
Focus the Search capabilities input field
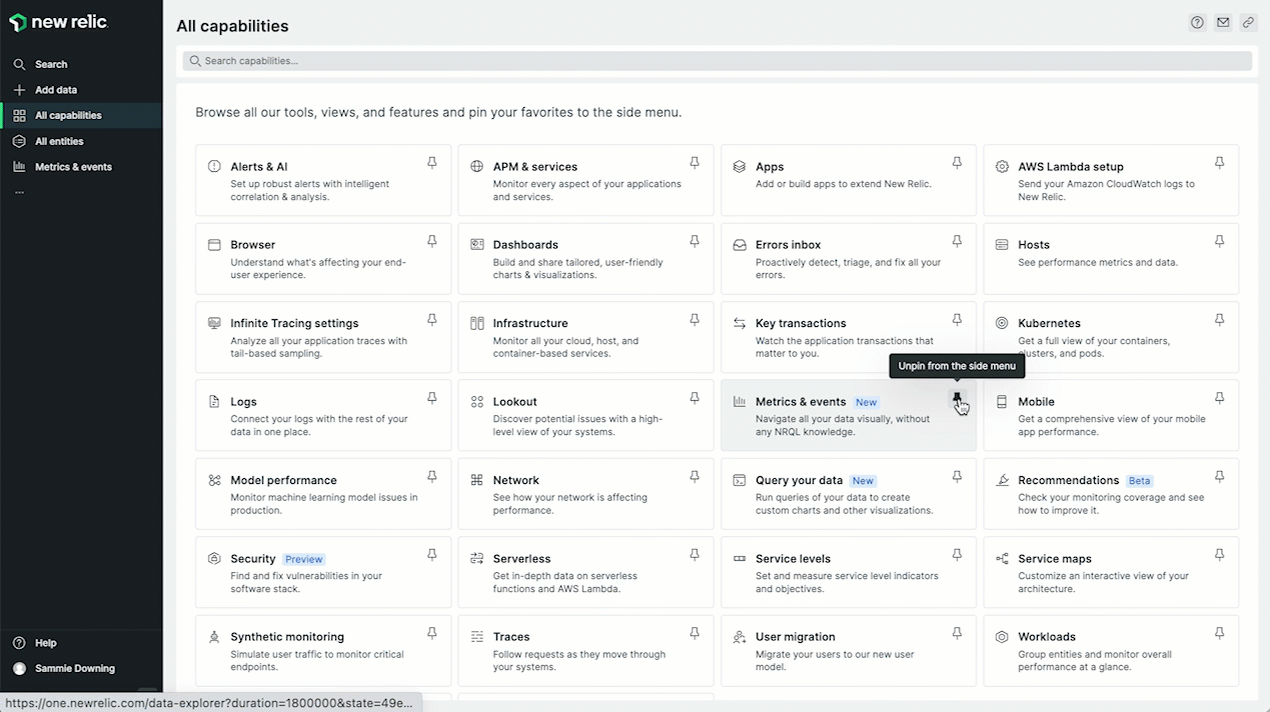(x=716, y=61)
